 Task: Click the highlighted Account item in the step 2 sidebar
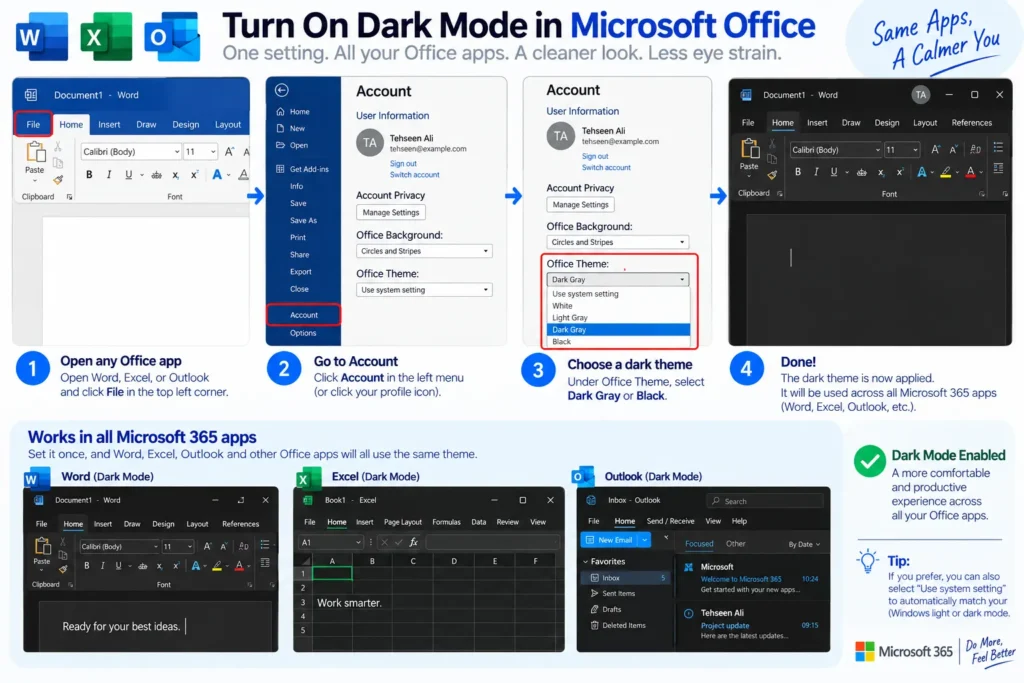click(x=304, y=315)
